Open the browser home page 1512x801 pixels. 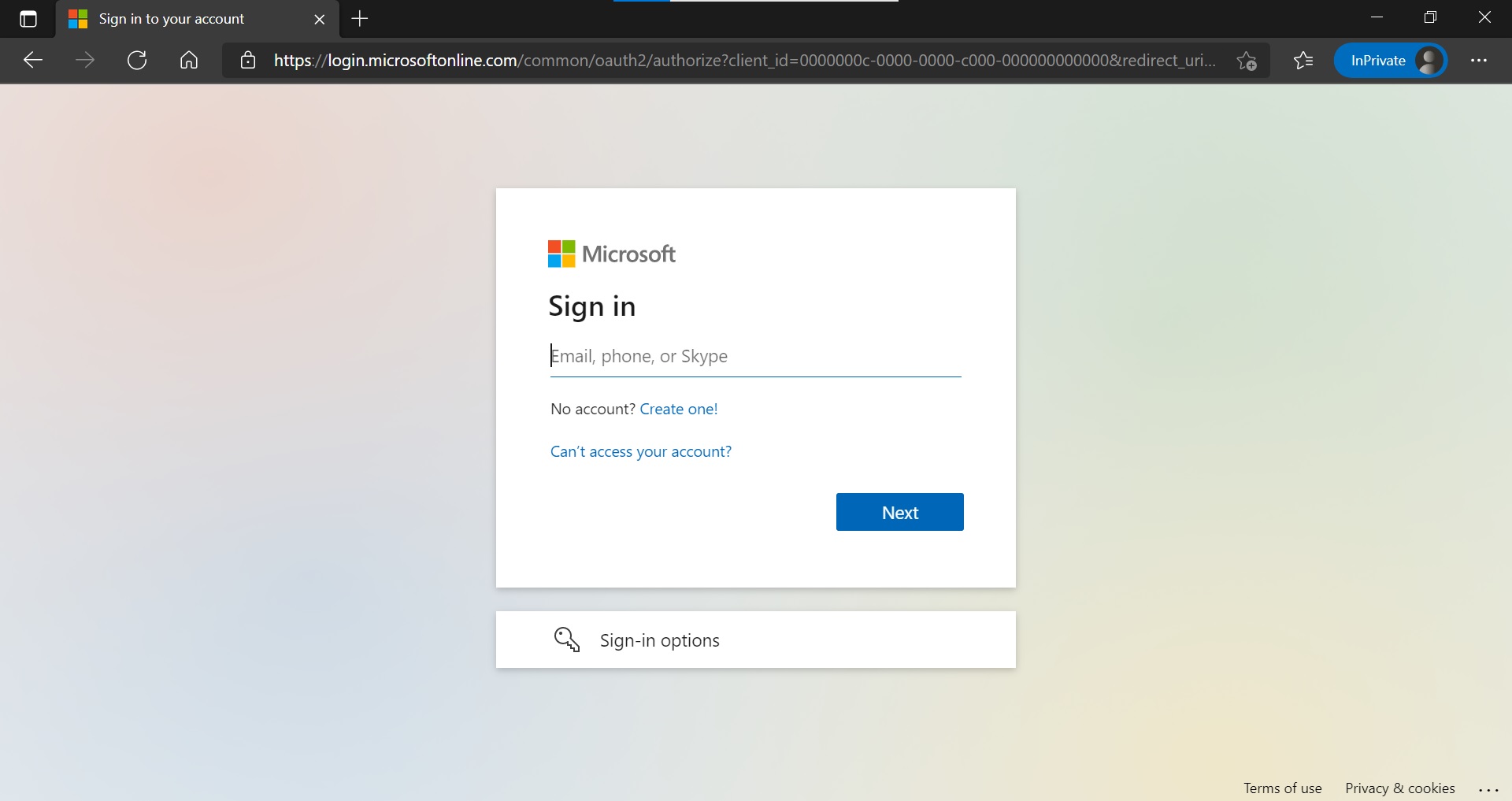point(188,61)
